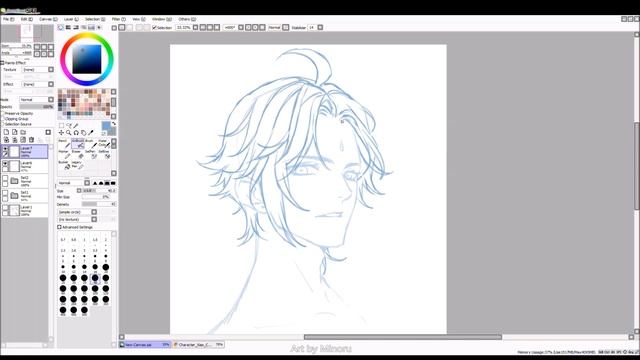Adjust the brush Density slider
Screen dimensions: 640x360
tap(99, 204)
